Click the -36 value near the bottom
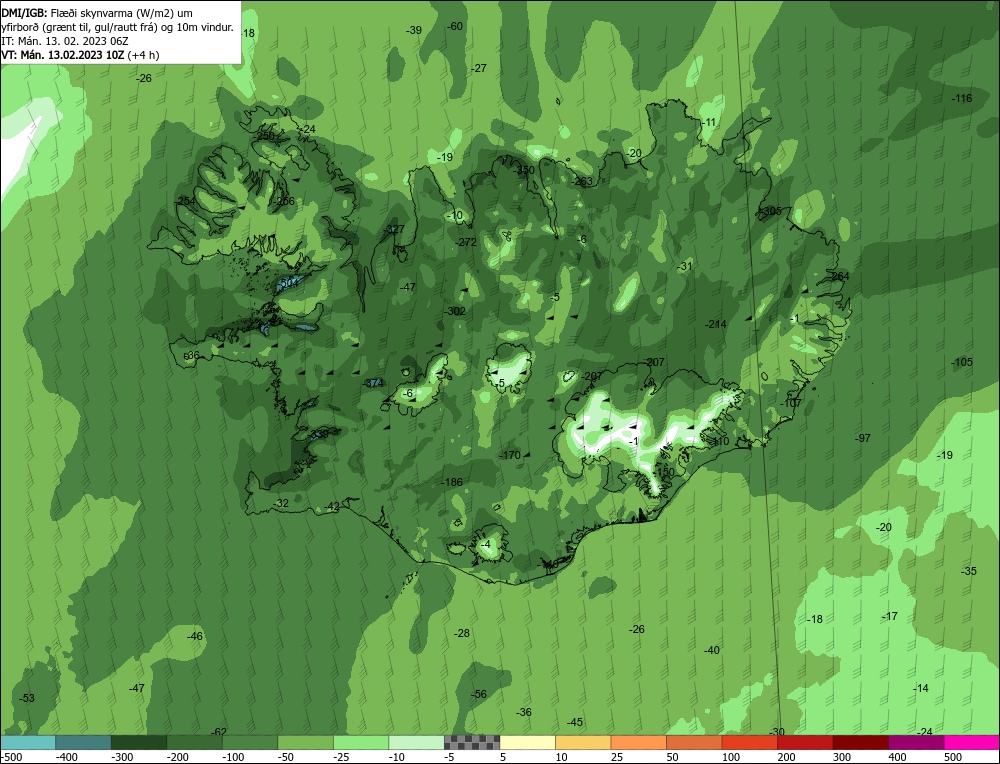The image size is (1000, 764). tap(524, 712)
